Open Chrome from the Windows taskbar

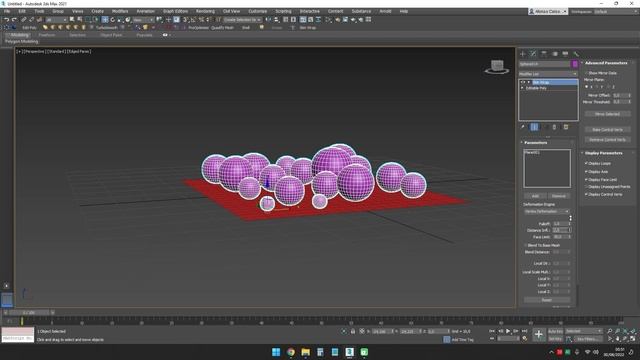[x=291, y=352]
